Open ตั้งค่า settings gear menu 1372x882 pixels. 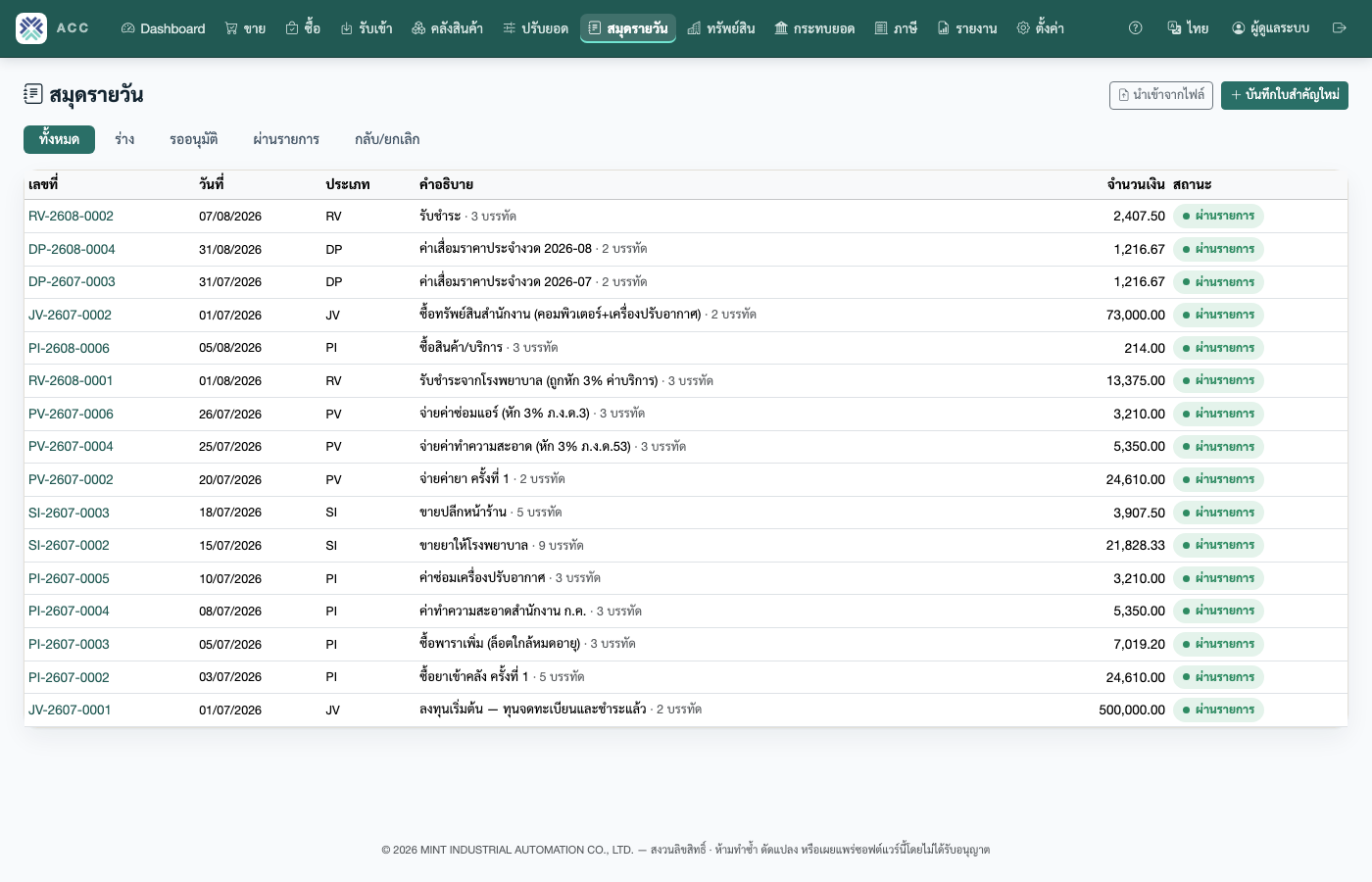(x=1040, y=28)
